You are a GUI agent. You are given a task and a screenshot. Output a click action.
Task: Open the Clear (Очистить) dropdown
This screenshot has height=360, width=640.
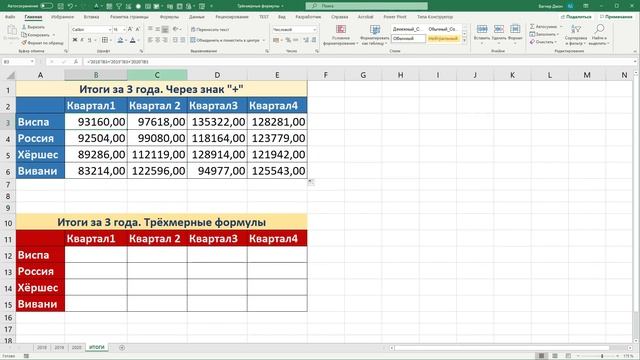tap(542, 42)
